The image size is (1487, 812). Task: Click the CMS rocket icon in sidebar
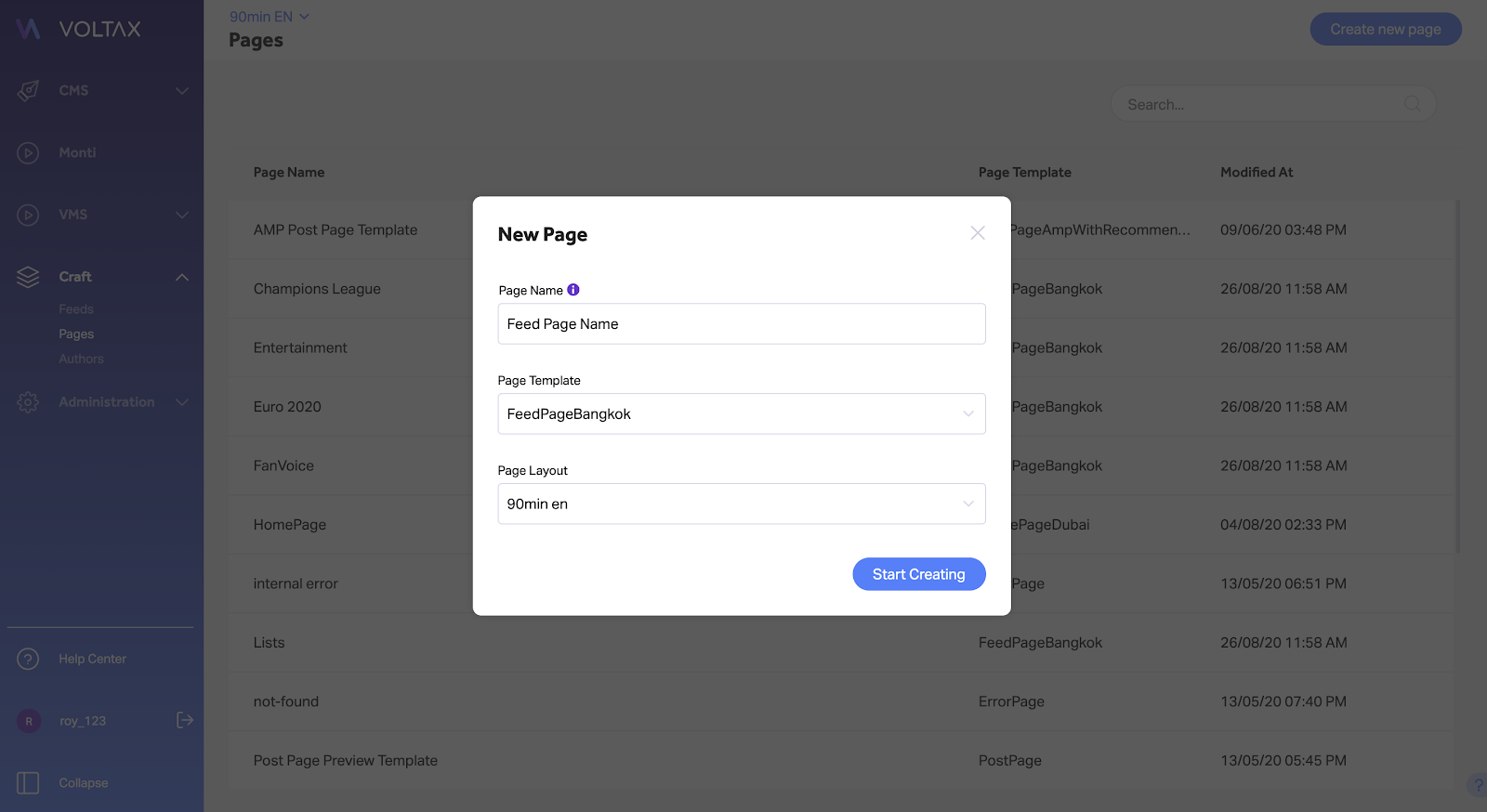pyautogui.click(x=28, y=91)
